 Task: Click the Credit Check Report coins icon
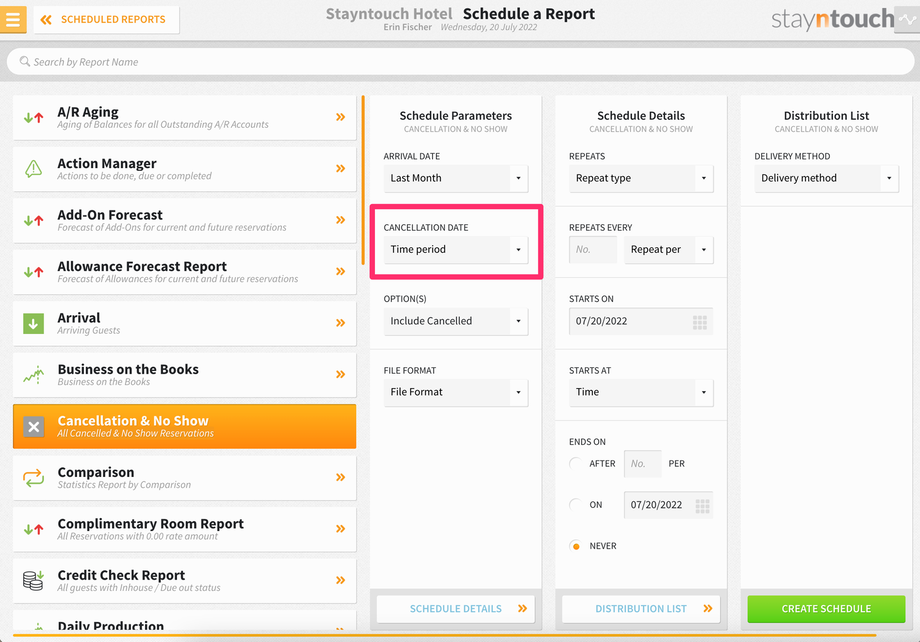pos(33,580)
